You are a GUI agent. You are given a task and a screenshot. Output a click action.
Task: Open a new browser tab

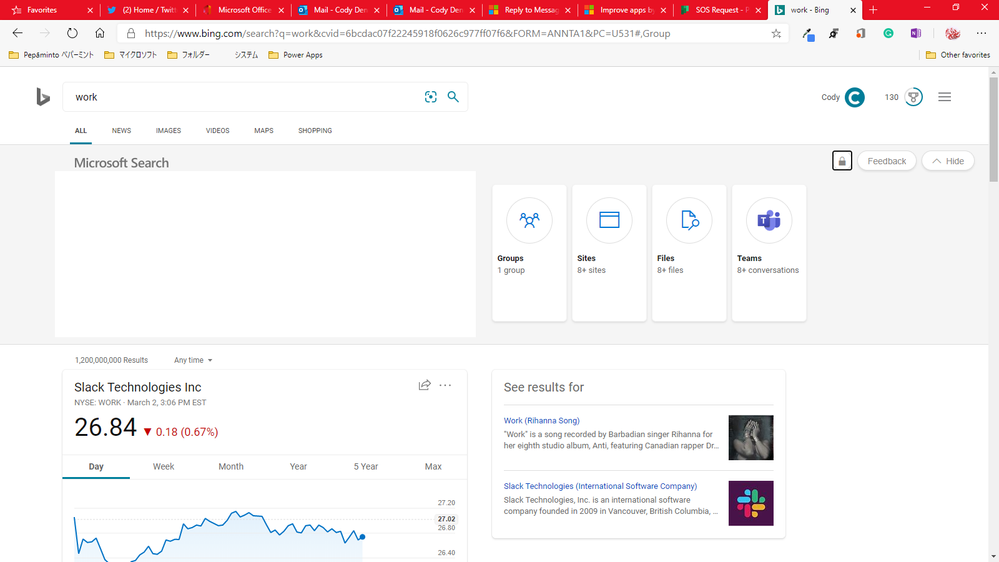click(873, 10)
